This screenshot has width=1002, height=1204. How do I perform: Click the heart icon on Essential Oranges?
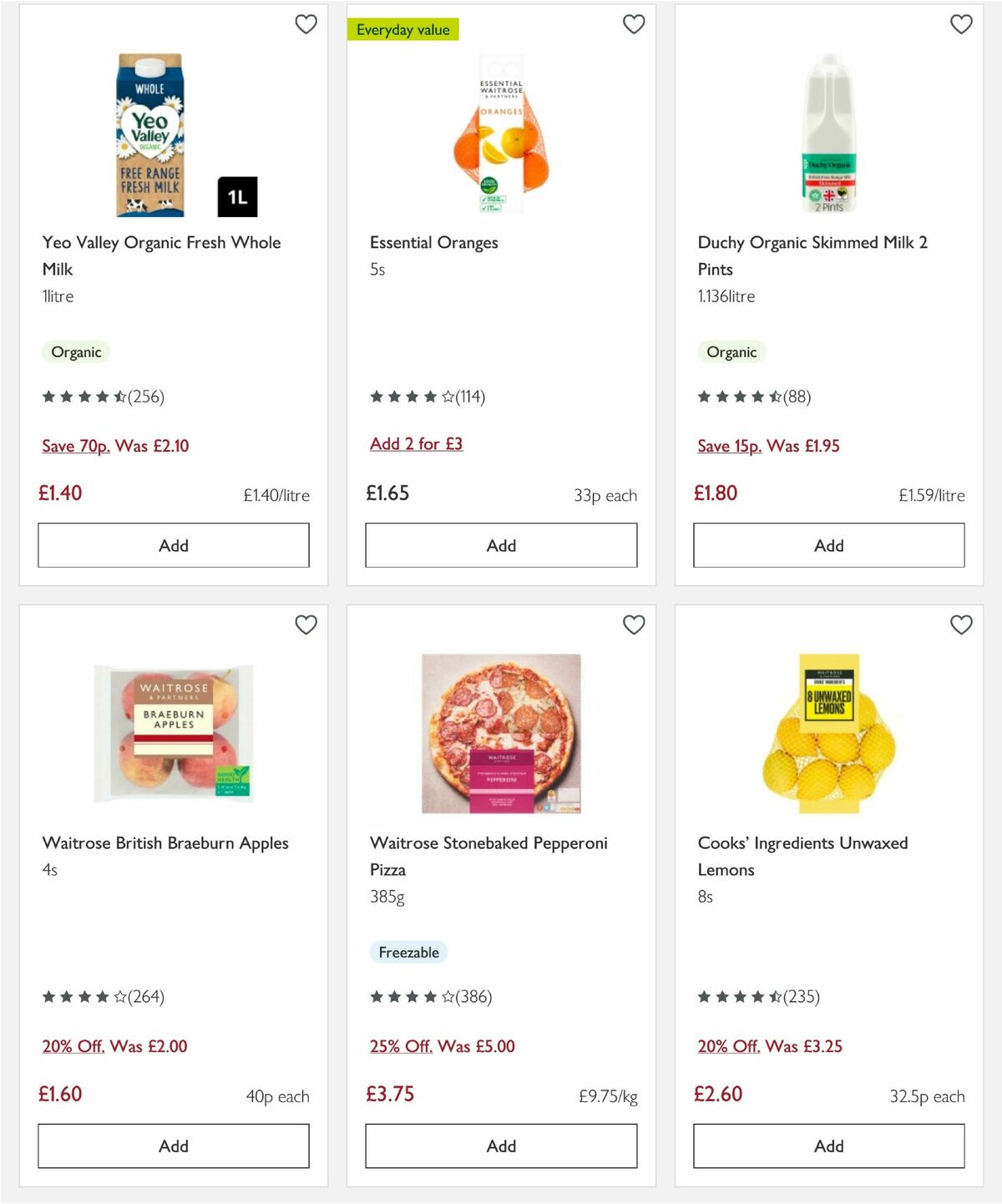coord(634,24)
